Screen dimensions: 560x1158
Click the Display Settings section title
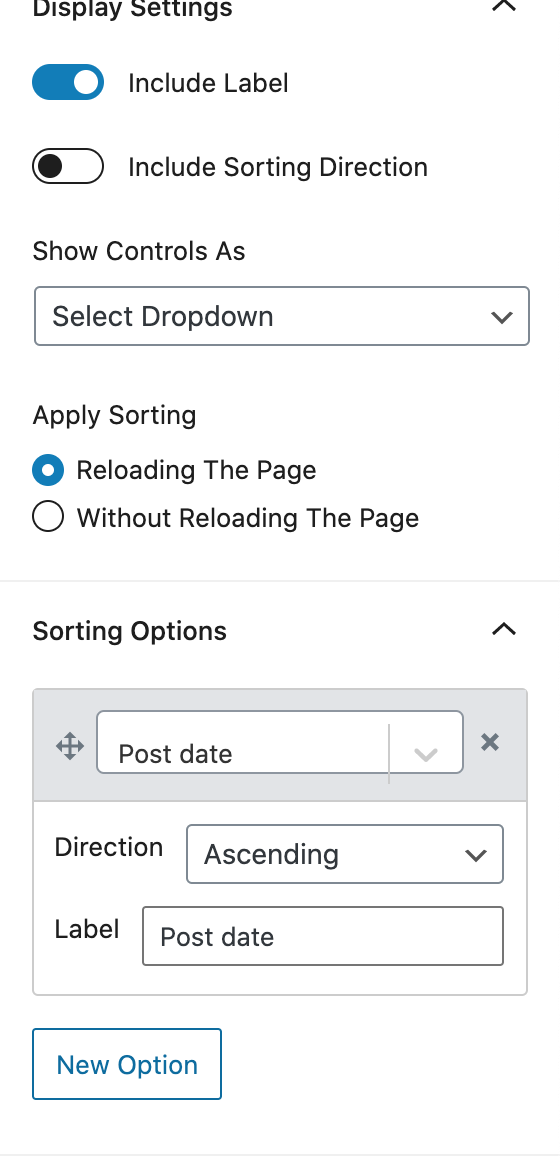click(132, 9)
